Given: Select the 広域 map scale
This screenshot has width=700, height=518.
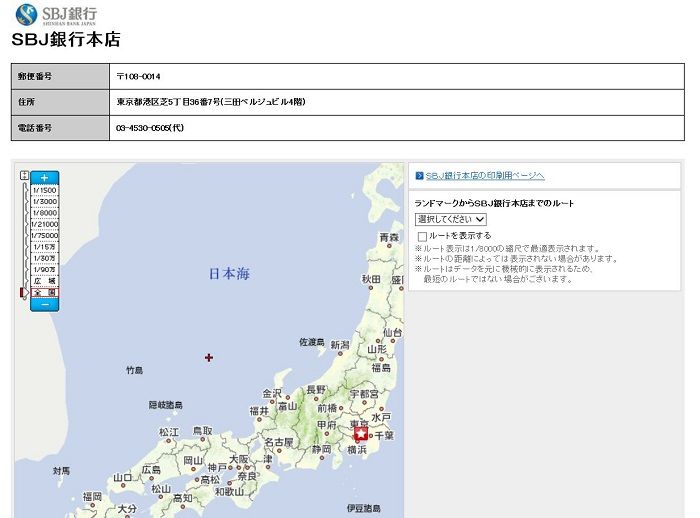Looking at the screenshot, I should (45, 281).
